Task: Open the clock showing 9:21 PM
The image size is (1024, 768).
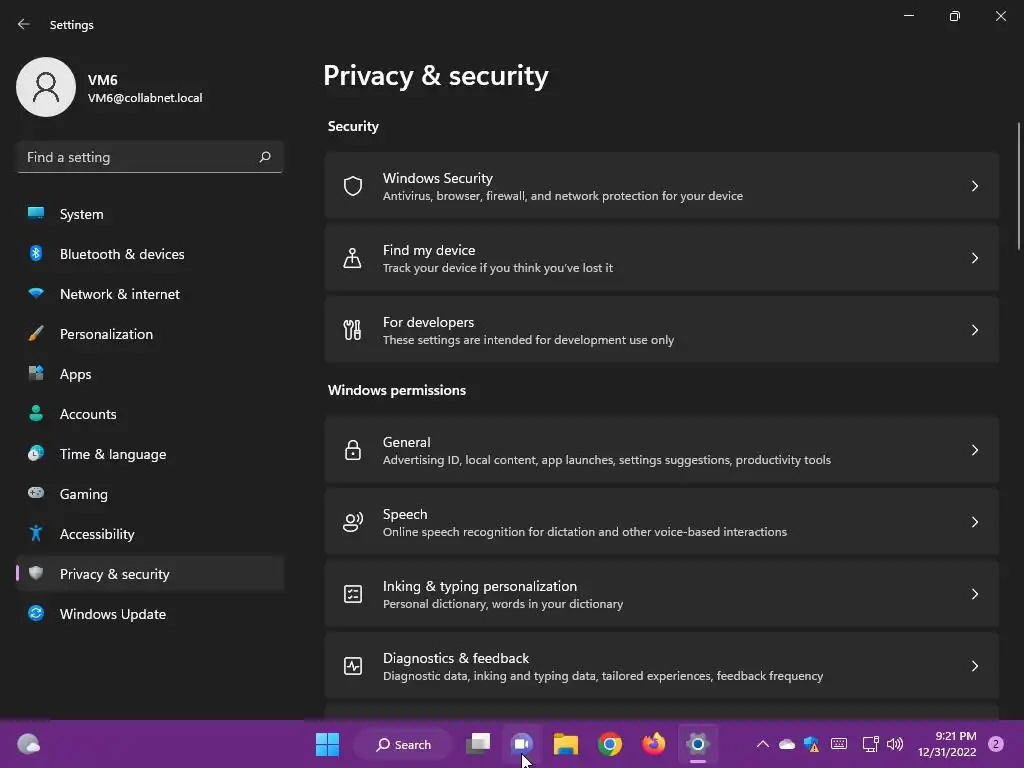Action: [947, 744]
